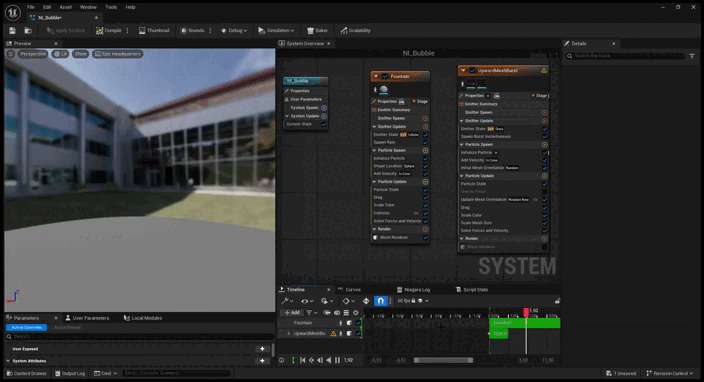
Task: Open the Debug dropdown
Action: click(234, 31)
